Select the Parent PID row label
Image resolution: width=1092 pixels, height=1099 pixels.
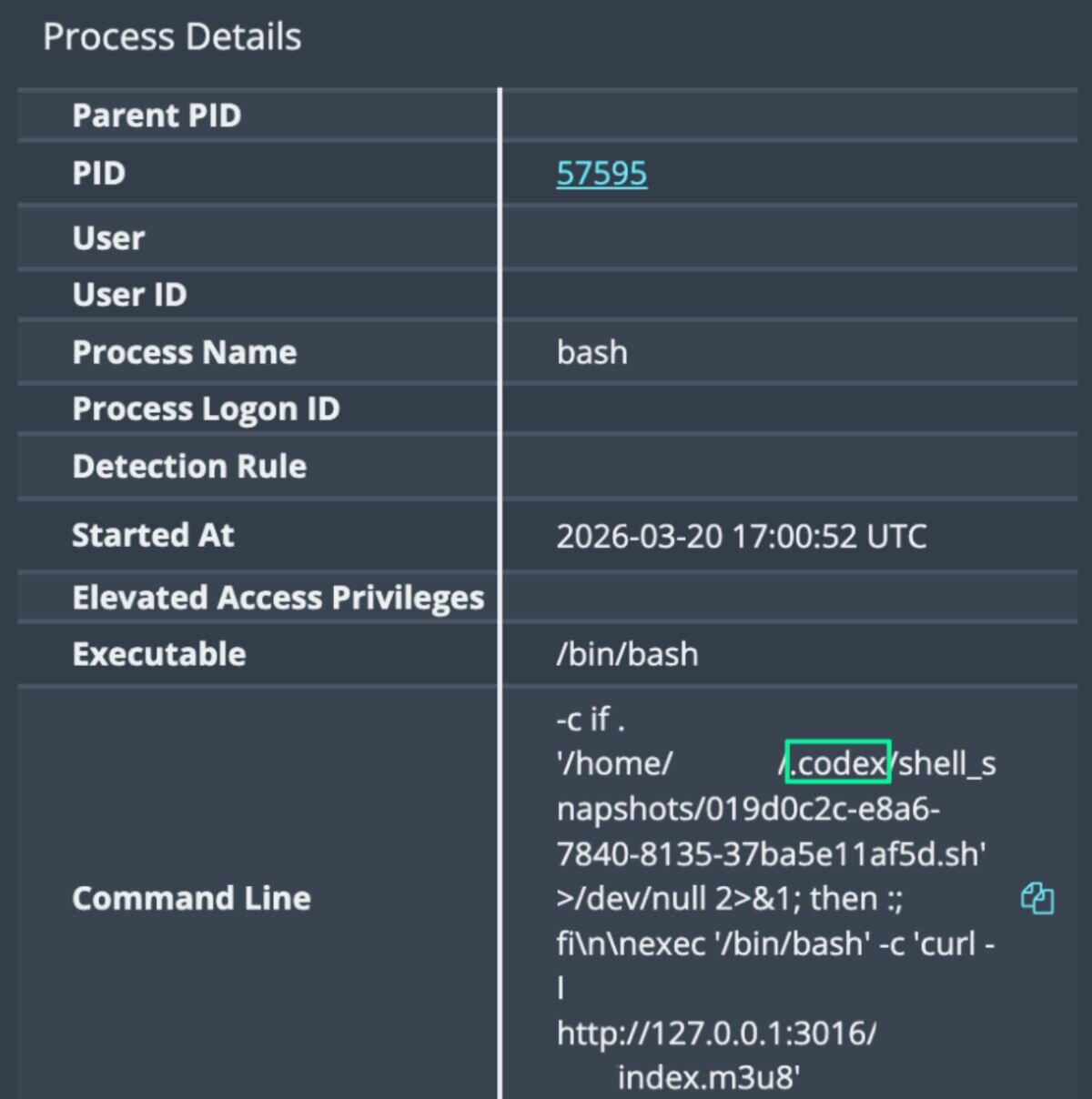tap(157, 116)
